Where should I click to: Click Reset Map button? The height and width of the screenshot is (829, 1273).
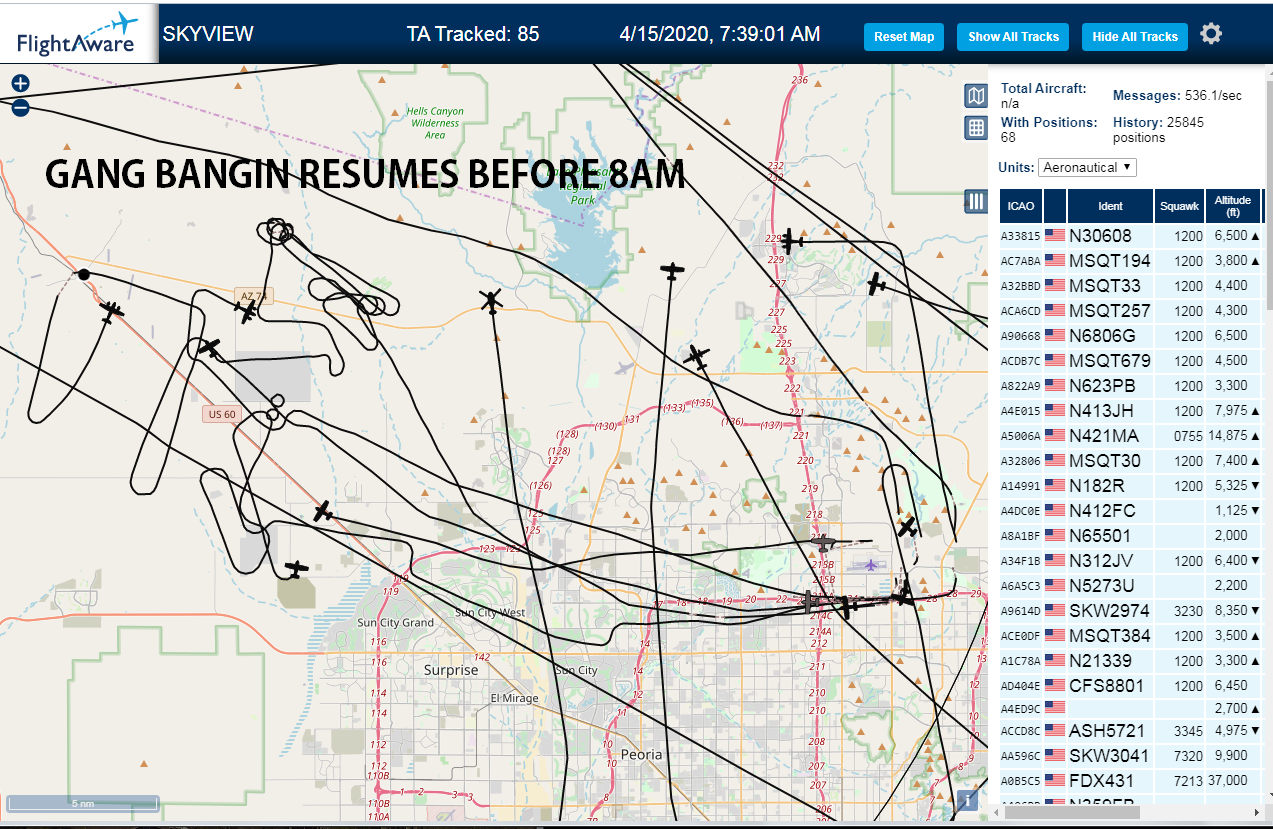(904, 37)
